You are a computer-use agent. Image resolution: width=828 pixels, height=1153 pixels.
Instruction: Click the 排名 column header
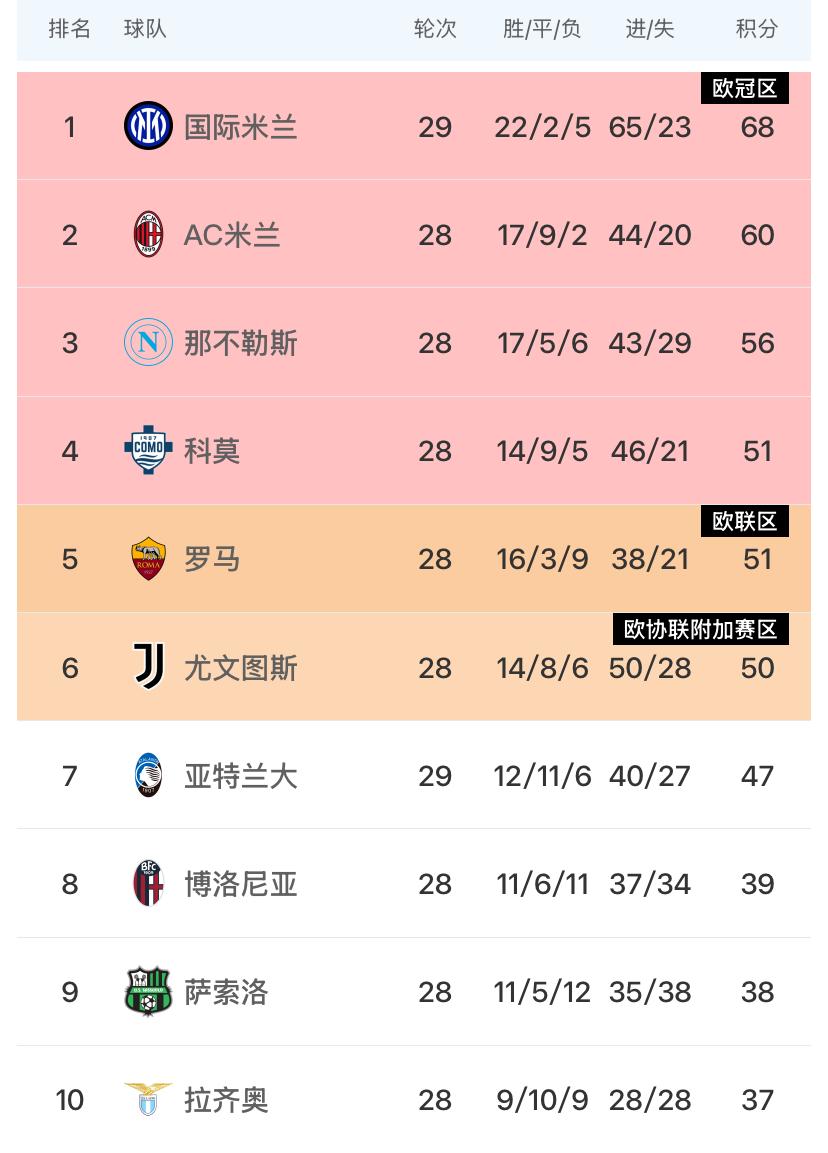click(x=69, y=29)
